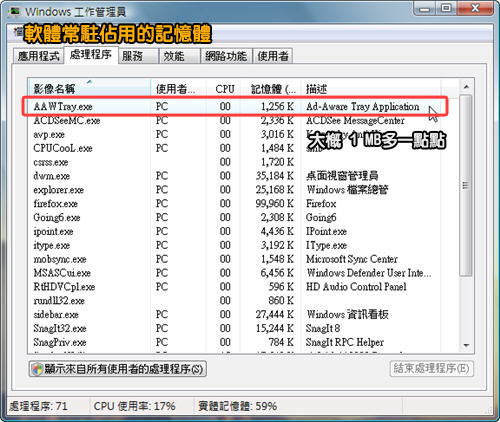Sort by 記憶體 column header

271,89
